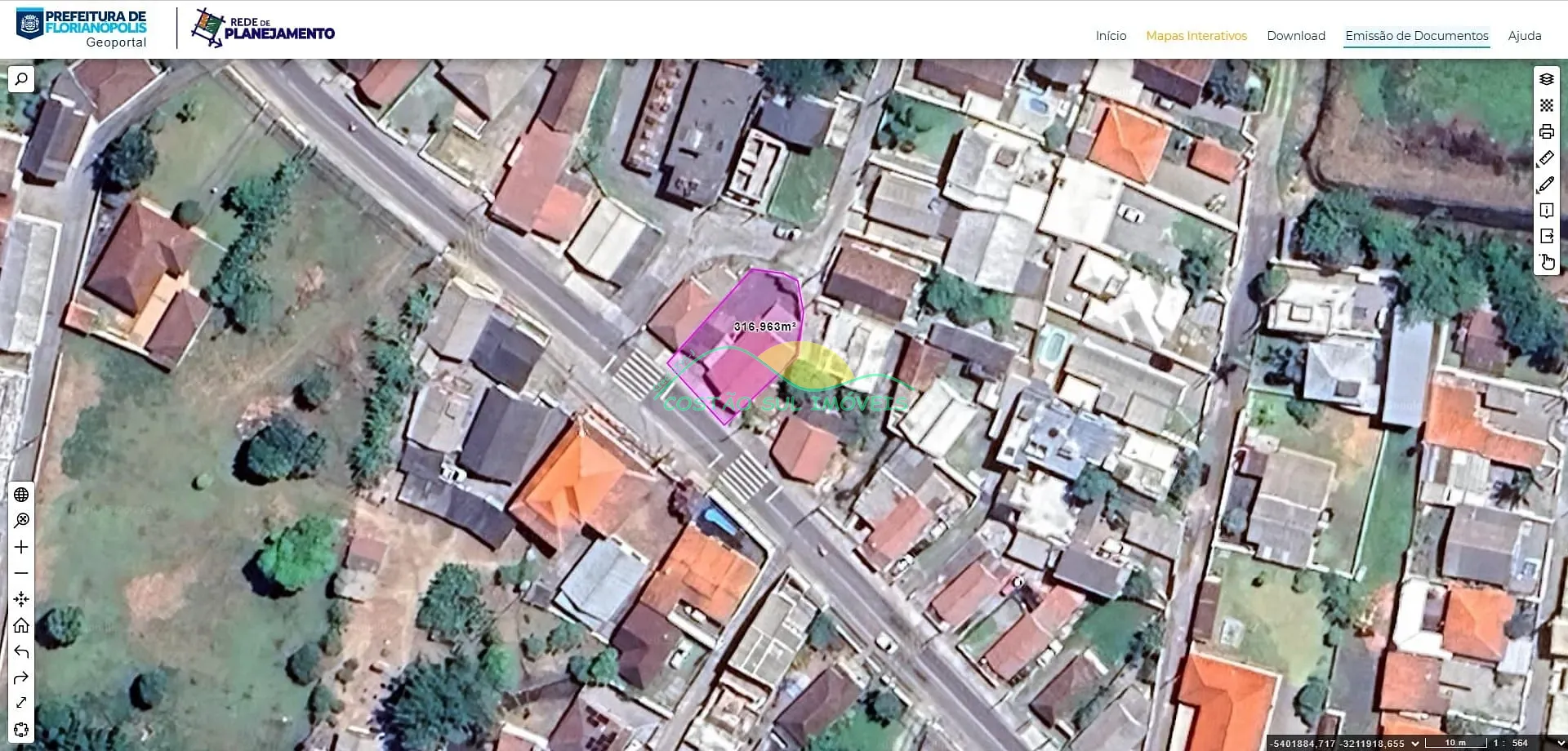Click the 316.963m² area label on the parcel

coord(764,327)
